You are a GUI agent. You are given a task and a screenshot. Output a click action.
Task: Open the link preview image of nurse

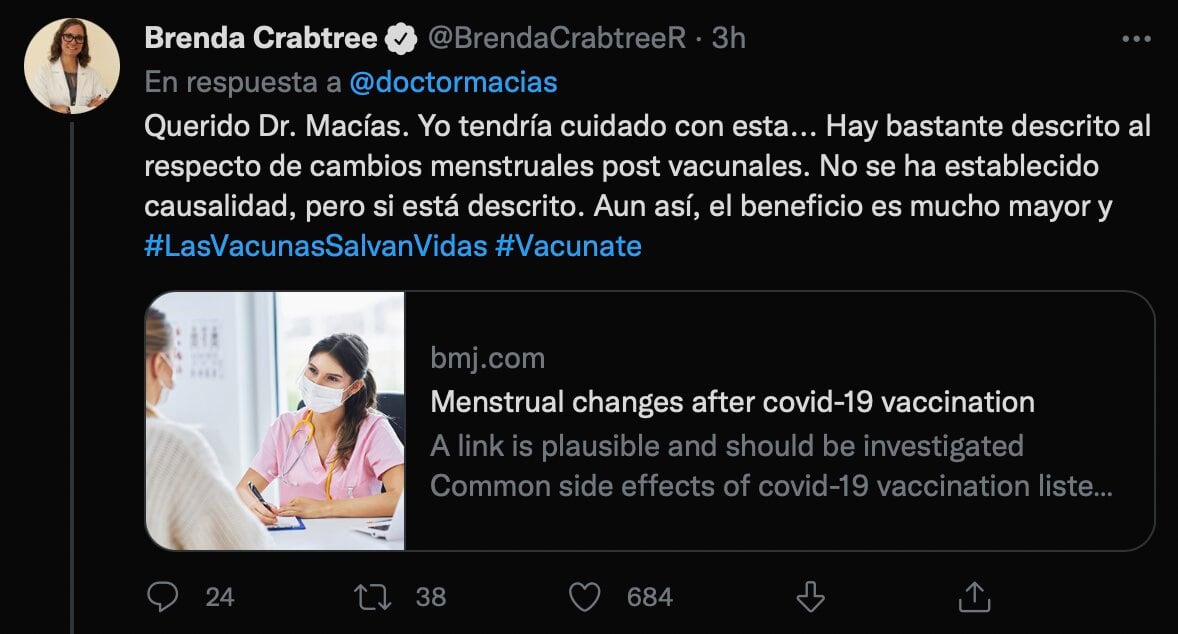click(275, 420)
